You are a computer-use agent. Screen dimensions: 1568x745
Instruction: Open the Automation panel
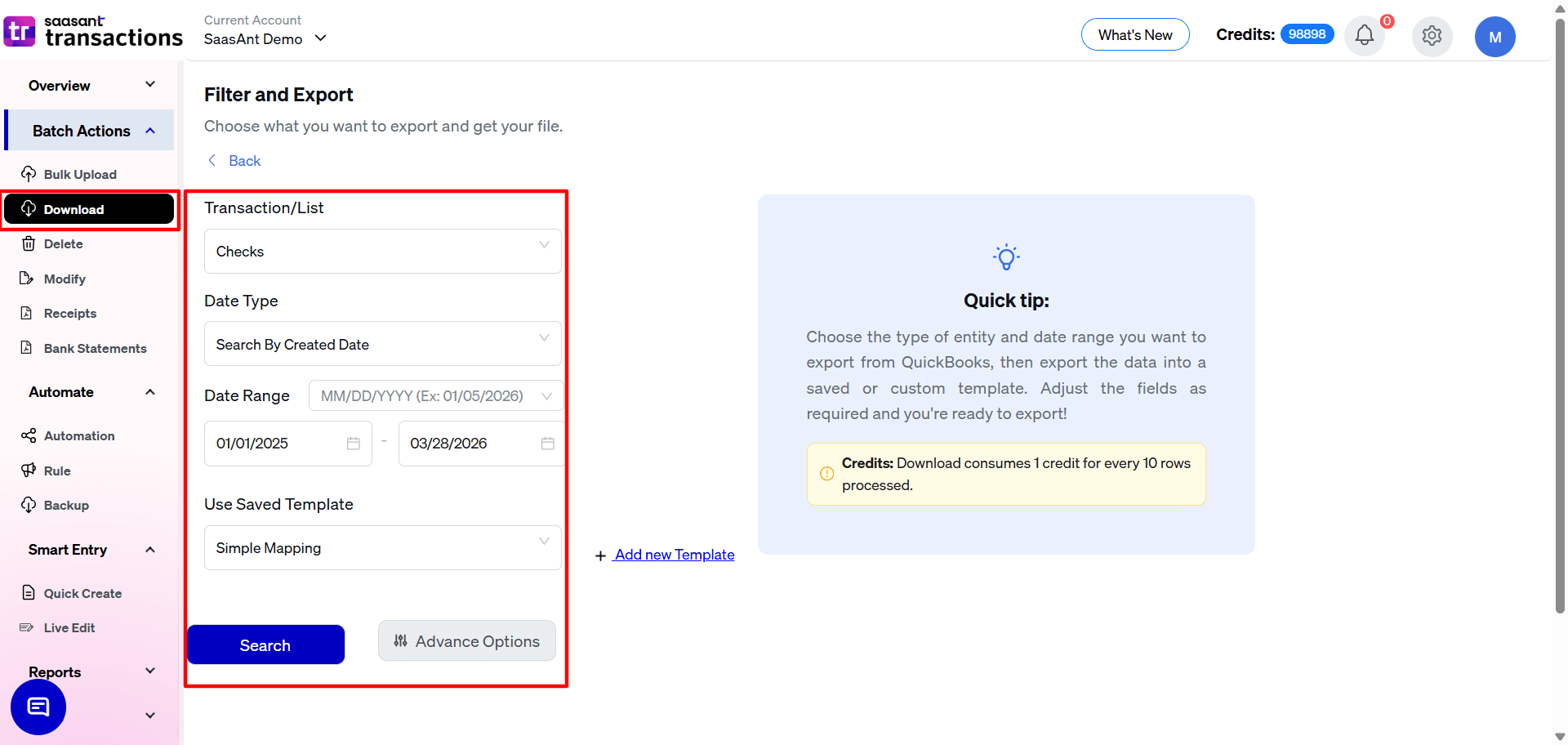click(78, 435)
